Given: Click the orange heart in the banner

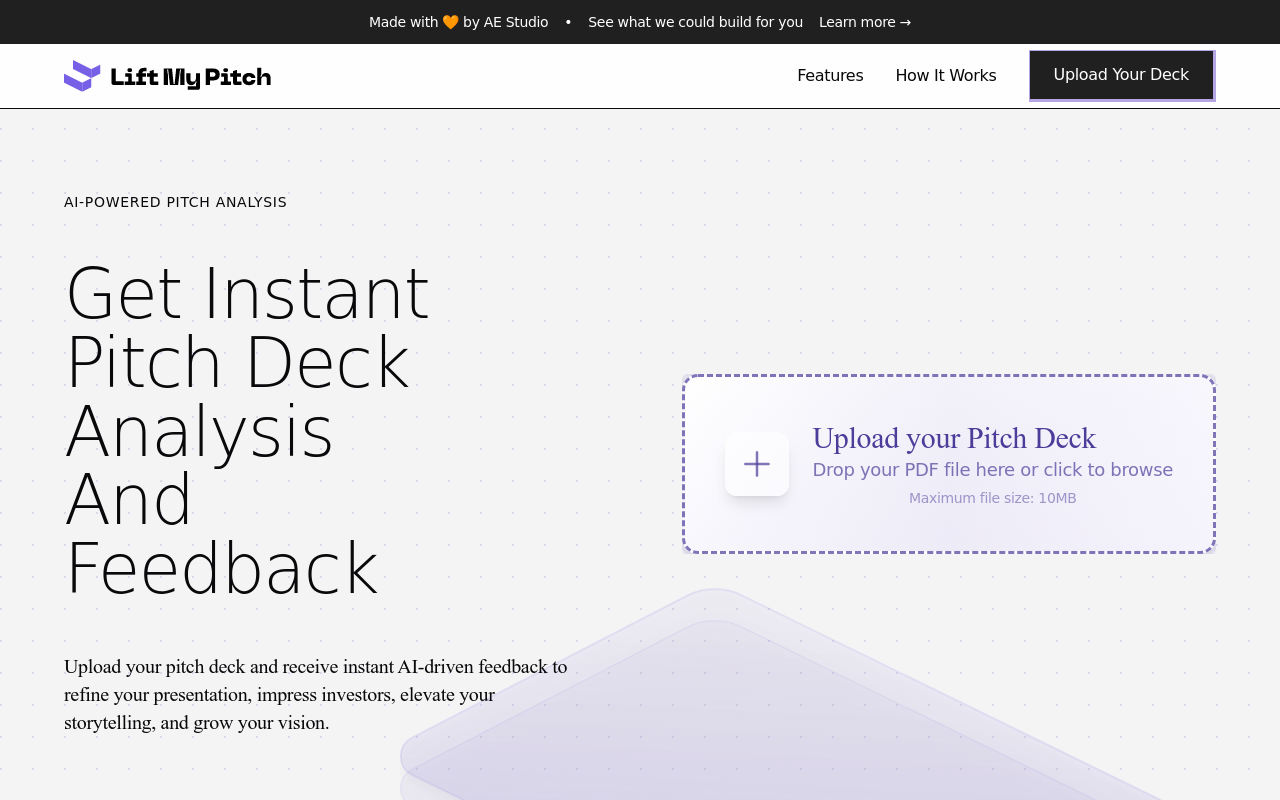Looking at the screenshot, I should click(x=450, y=22).
